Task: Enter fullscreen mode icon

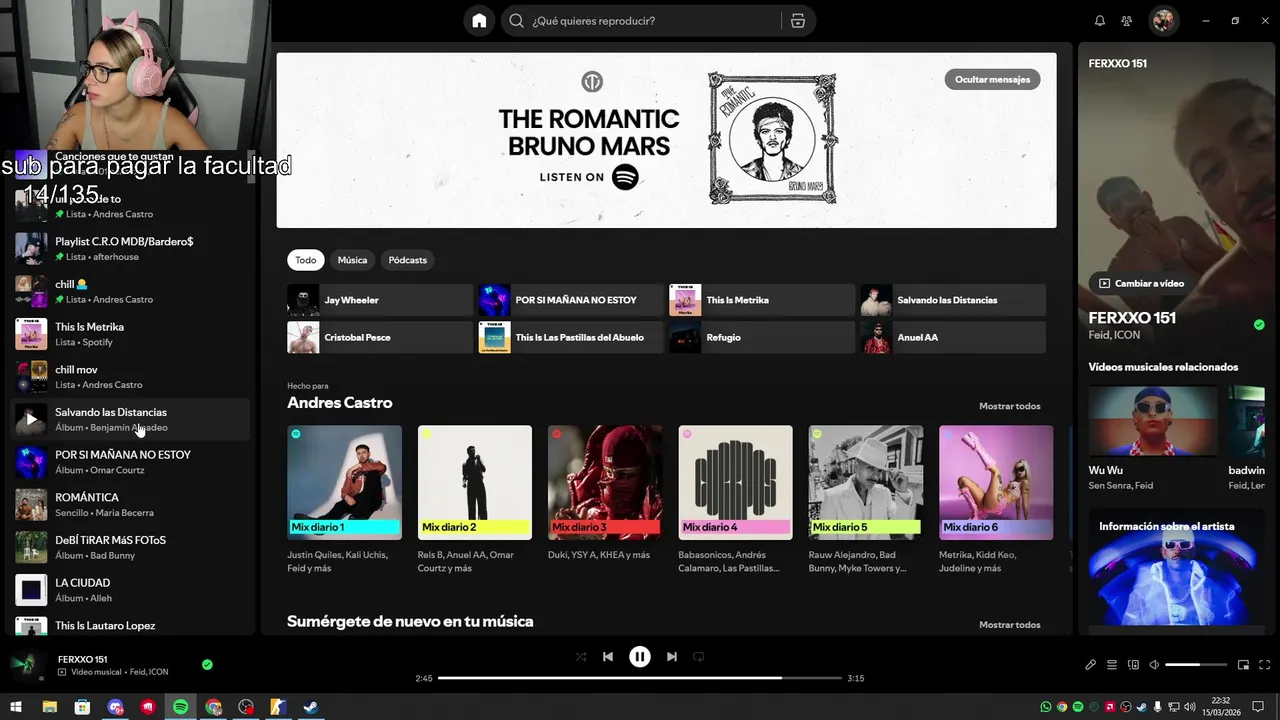Action: (x=1265, y=665)
